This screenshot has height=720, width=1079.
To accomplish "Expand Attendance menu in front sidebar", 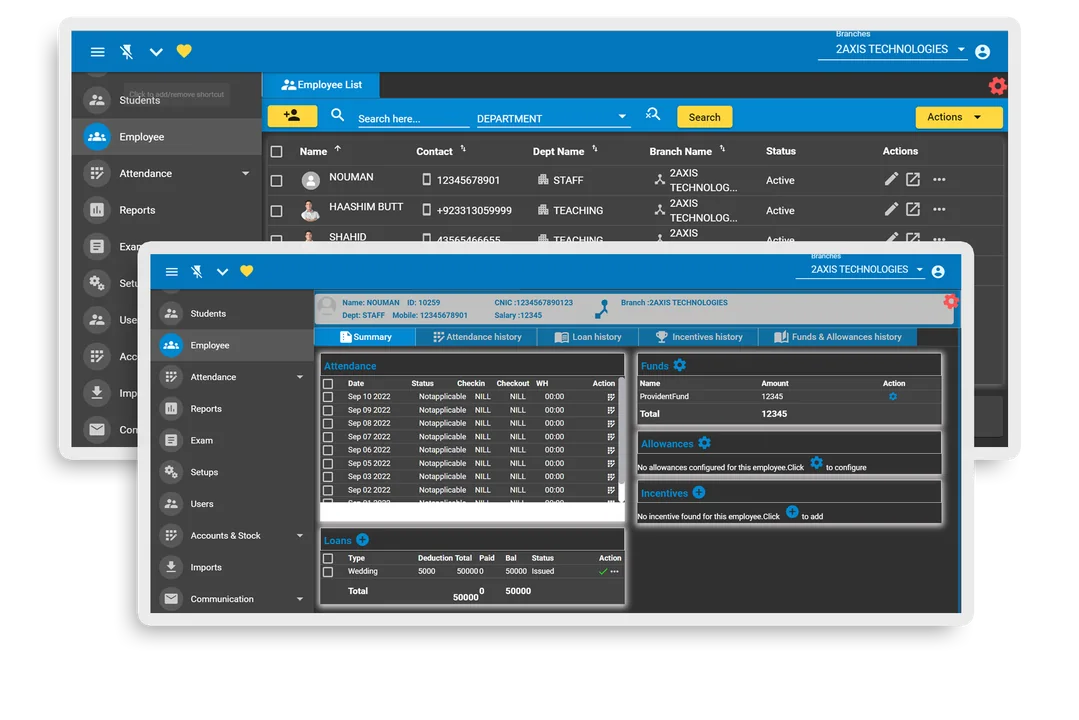I will point(299,377).
